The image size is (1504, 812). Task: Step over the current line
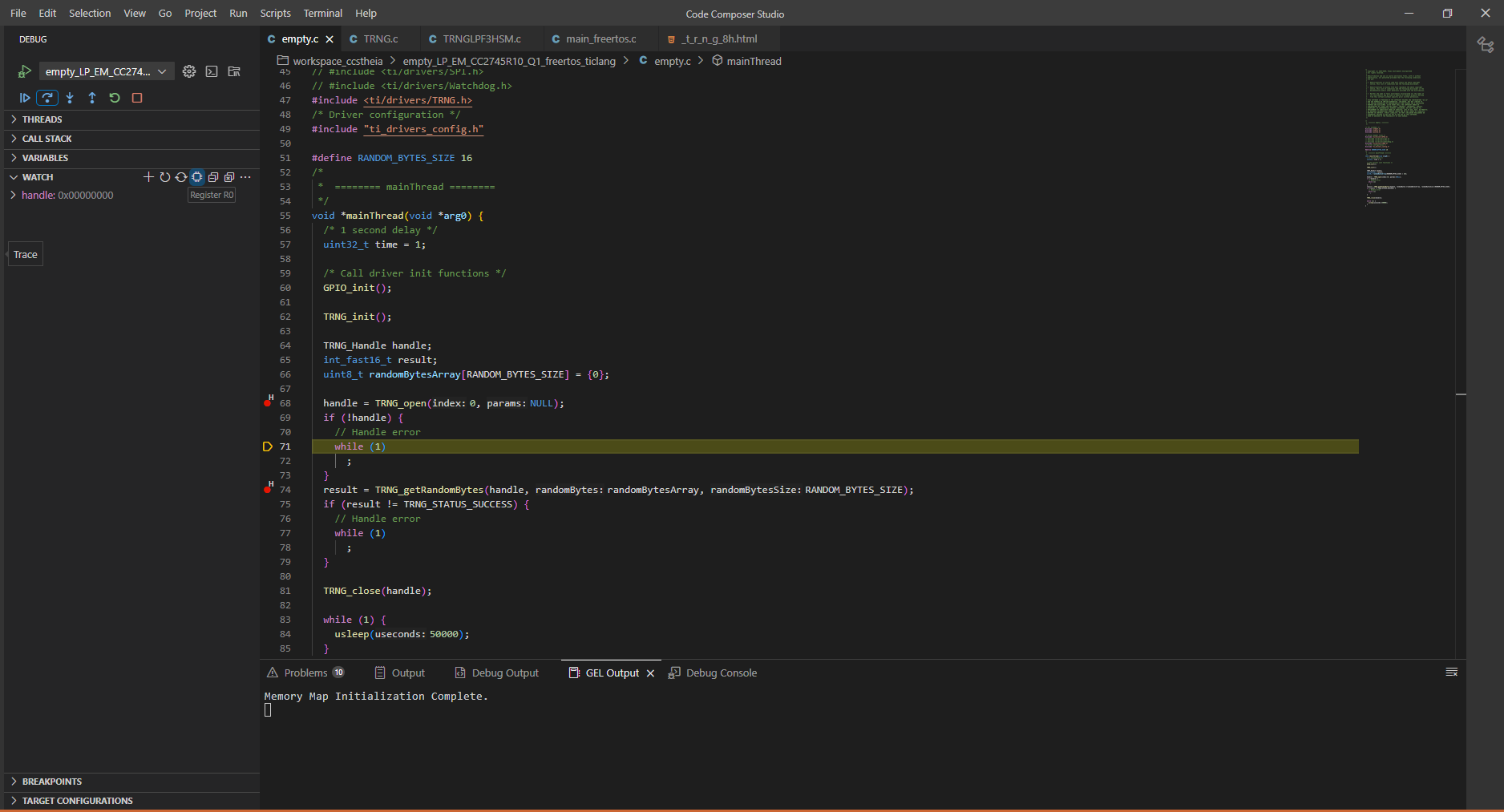(x=47, y=98)
